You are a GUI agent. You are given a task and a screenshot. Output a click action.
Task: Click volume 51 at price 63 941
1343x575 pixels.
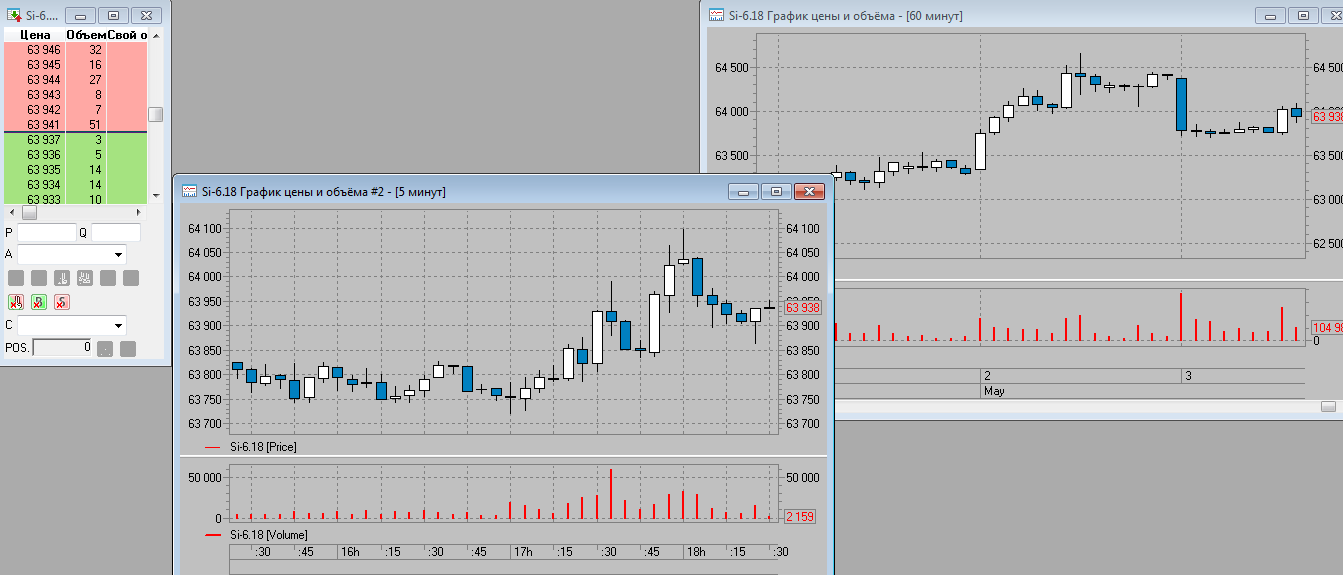click(x=95, y=125)
